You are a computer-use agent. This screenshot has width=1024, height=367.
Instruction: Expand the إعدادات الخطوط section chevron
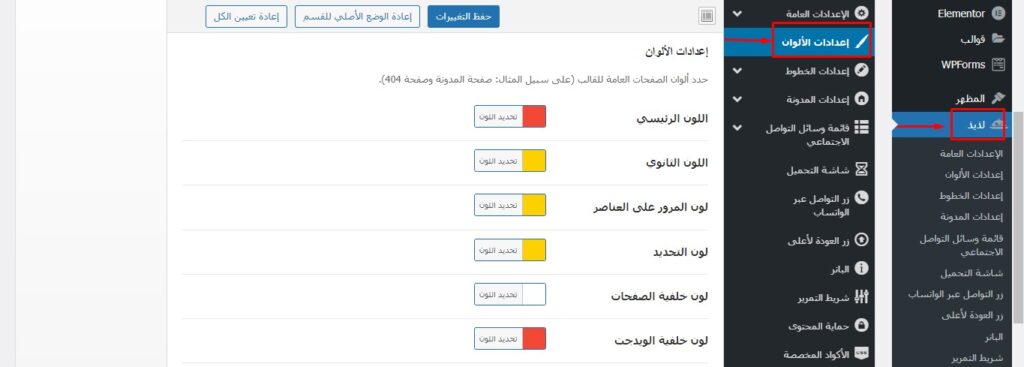pyautogui.click(x=737, y=70)
